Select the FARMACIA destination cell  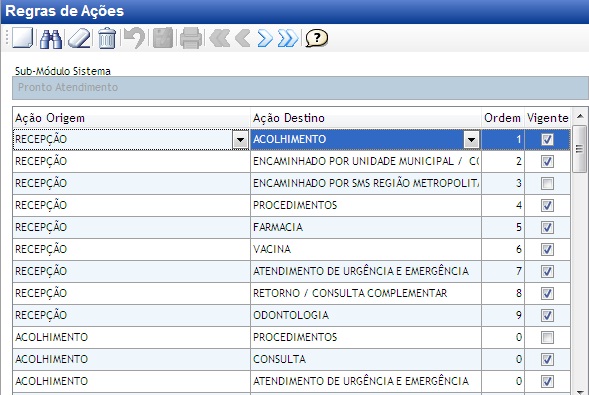tap(366, 227)
